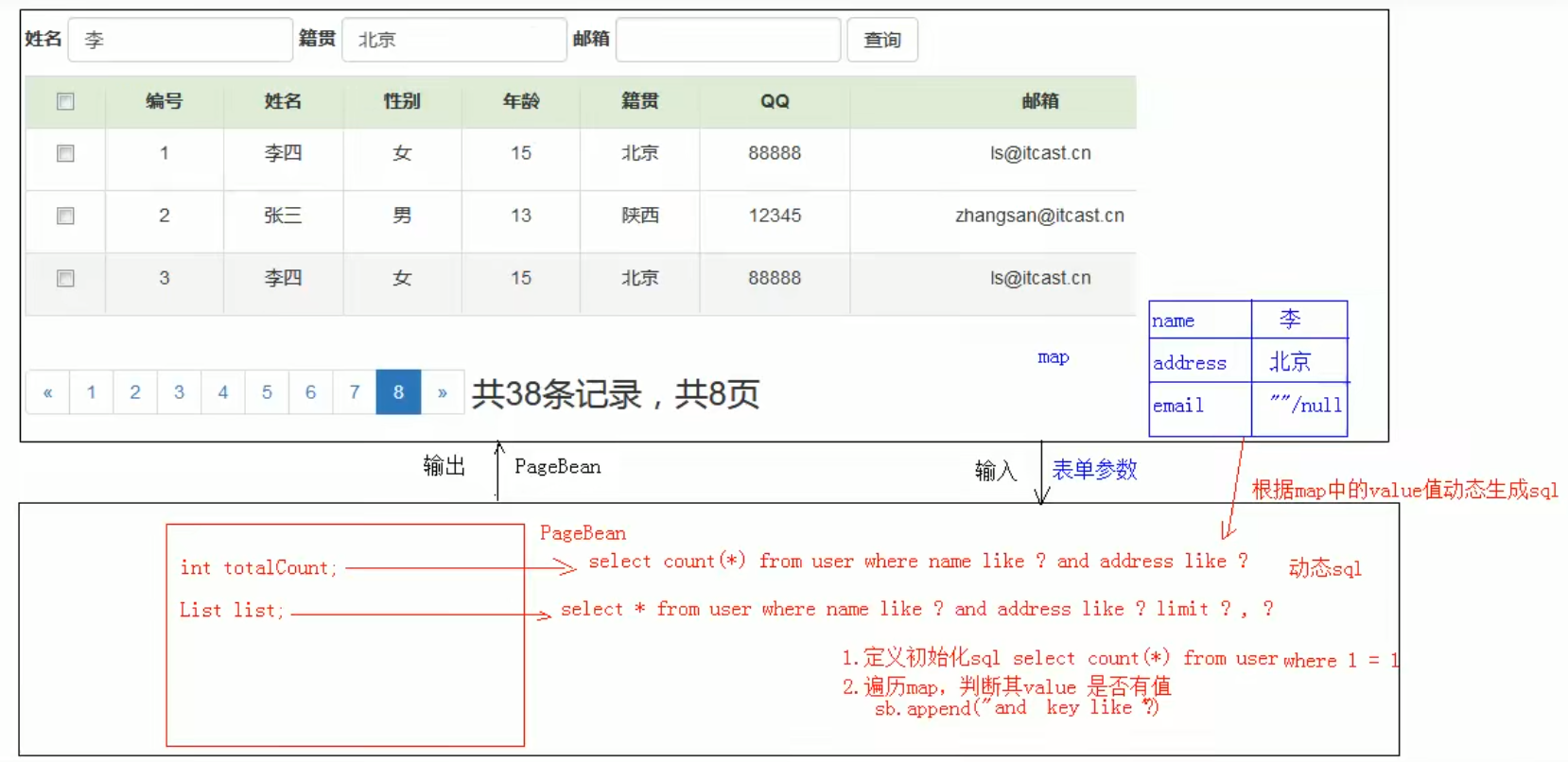Focus the 姓名 name input field
The image size is (1568, 762).
181,40
